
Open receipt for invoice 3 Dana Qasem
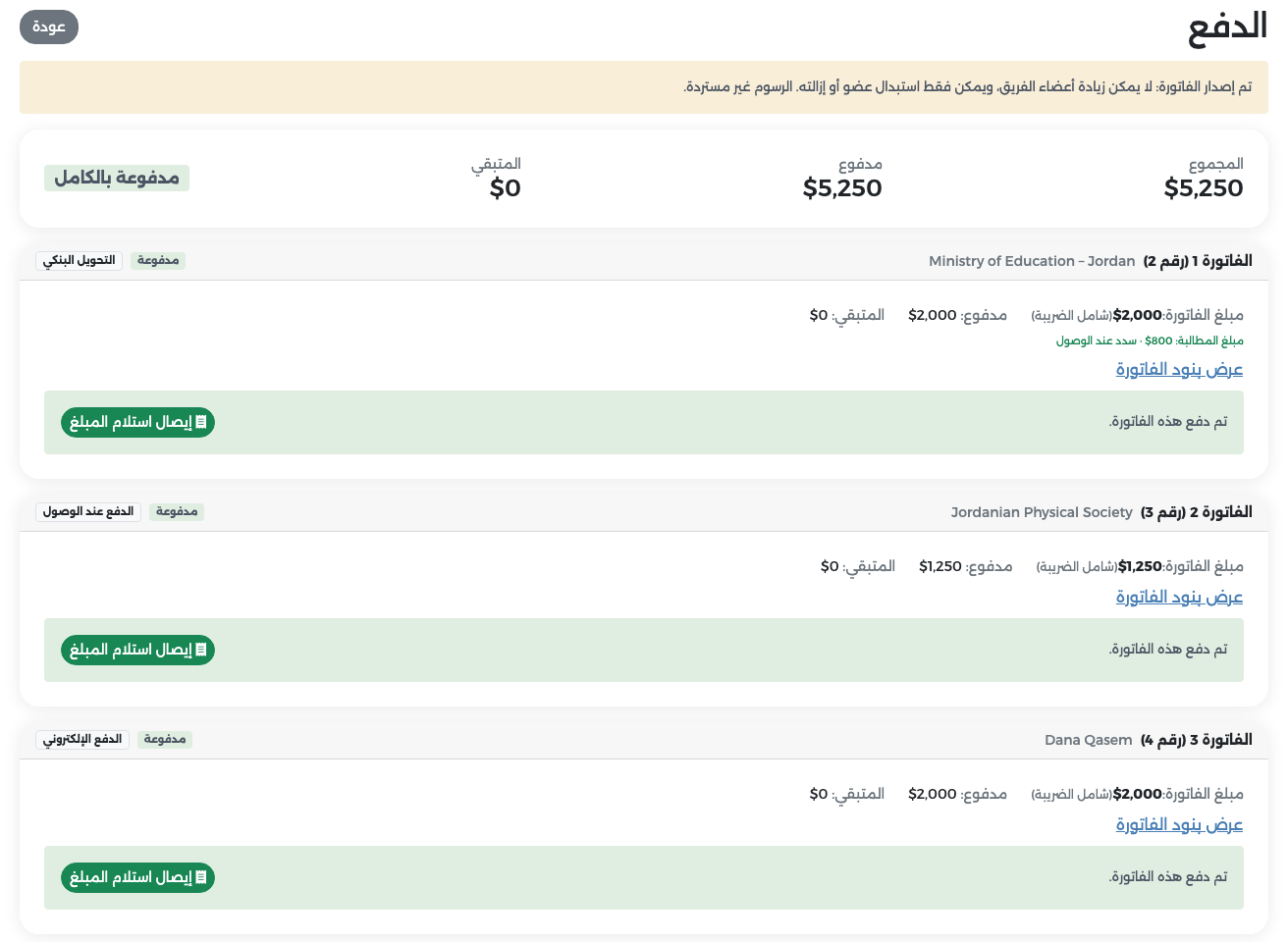coord(137,877)
